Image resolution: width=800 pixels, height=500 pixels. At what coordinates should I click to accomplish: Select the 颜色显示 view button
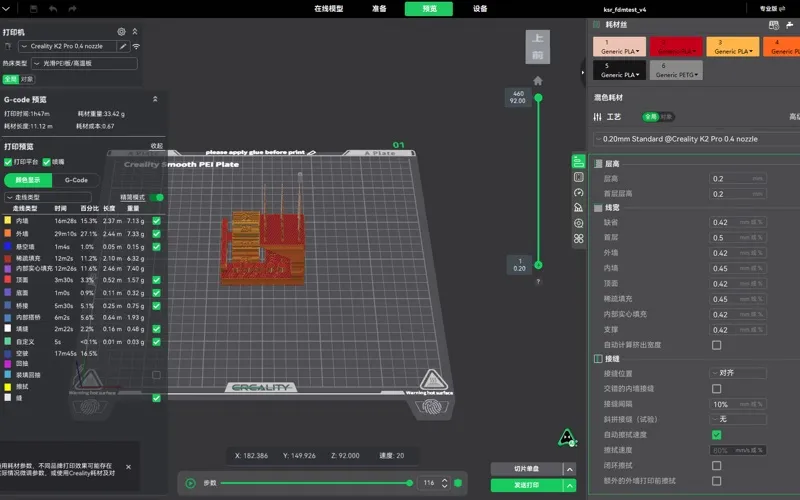(28, 180)
